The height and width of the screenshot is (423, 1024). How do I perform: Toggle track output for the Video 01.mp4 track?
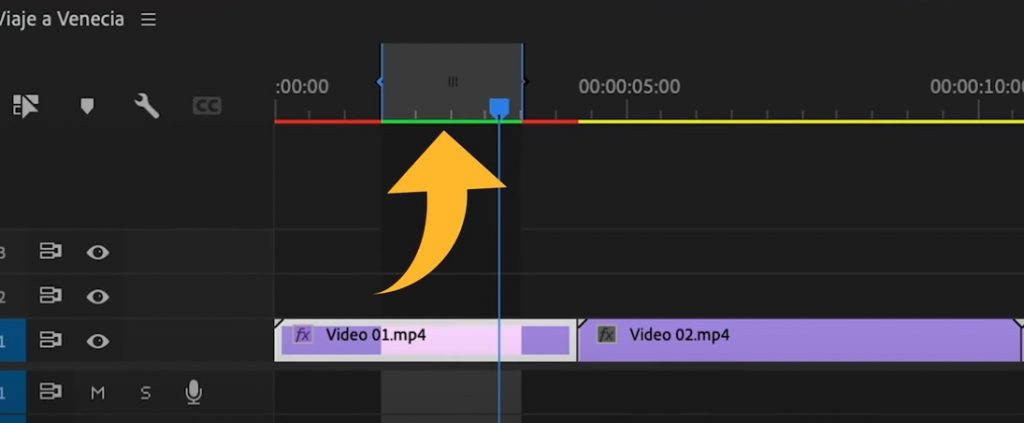97,341
